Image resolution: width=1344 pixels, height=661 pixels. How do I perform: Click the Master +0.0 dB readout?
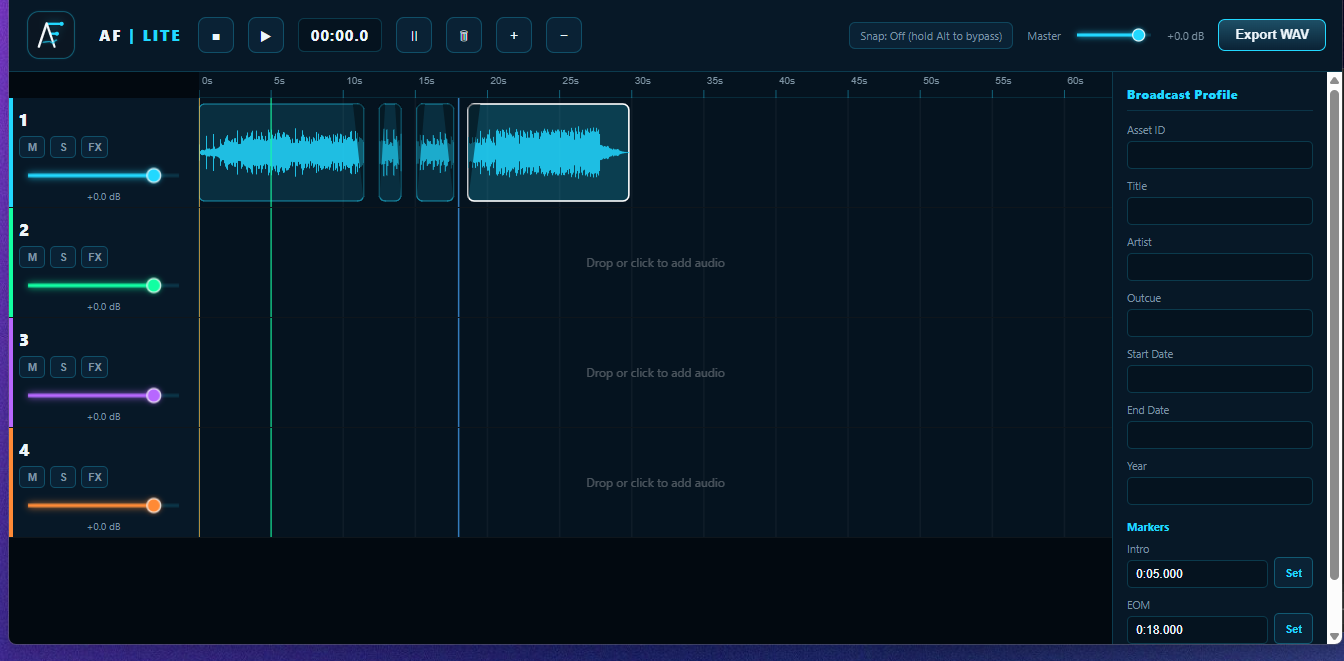[x=1185, y=36]
